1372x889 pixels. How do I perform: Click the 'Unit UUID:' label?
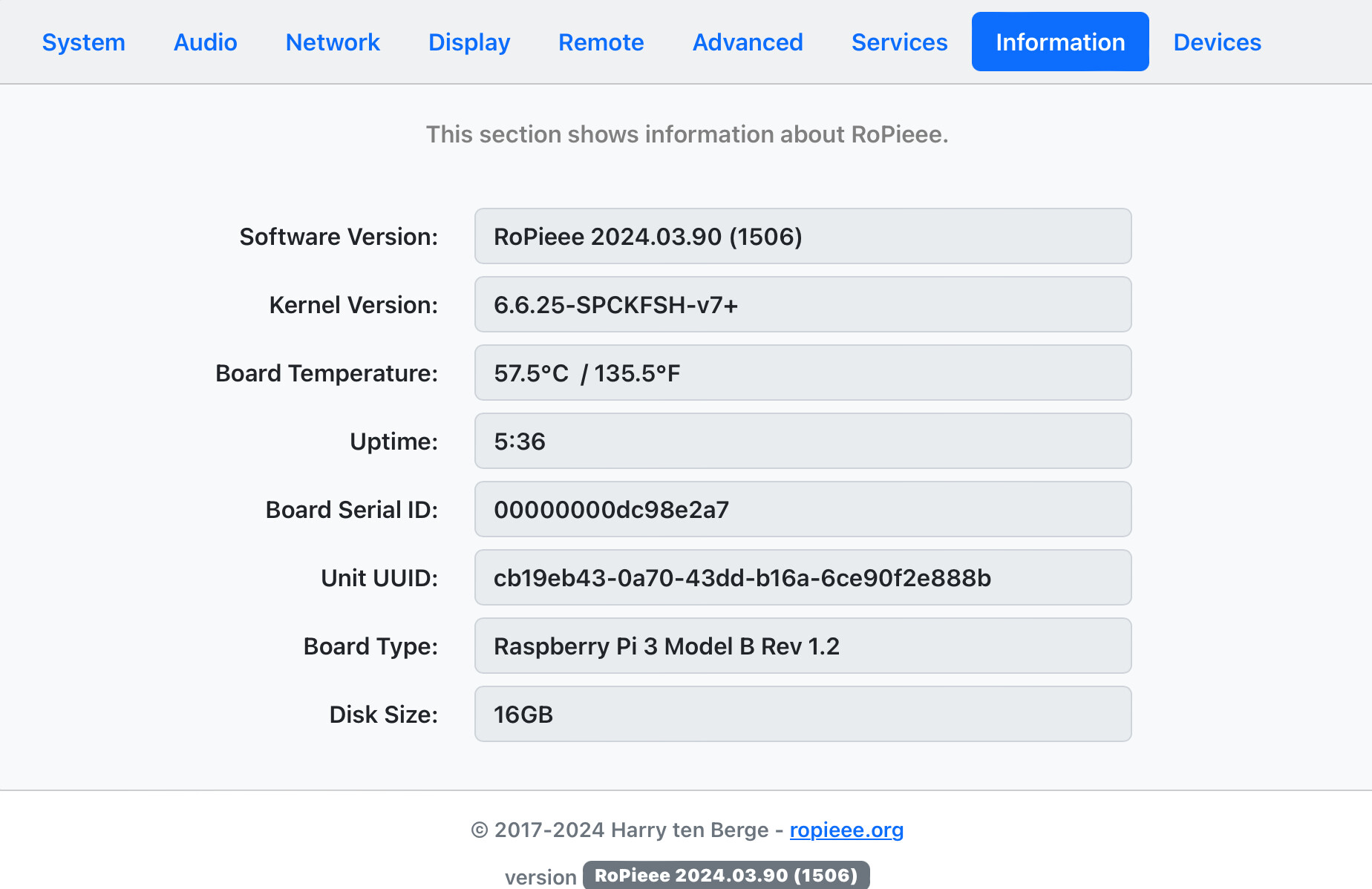(x=379, y=578)
